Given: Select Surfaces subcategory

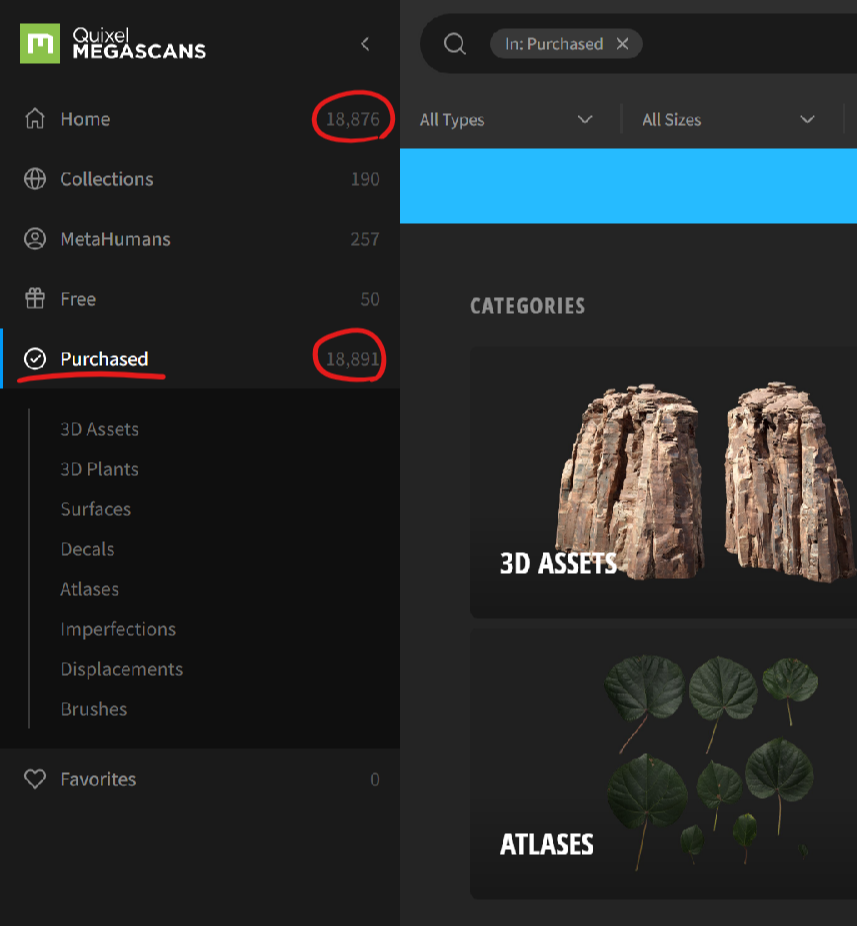Looking at the screenshot, I should point(95,509).
